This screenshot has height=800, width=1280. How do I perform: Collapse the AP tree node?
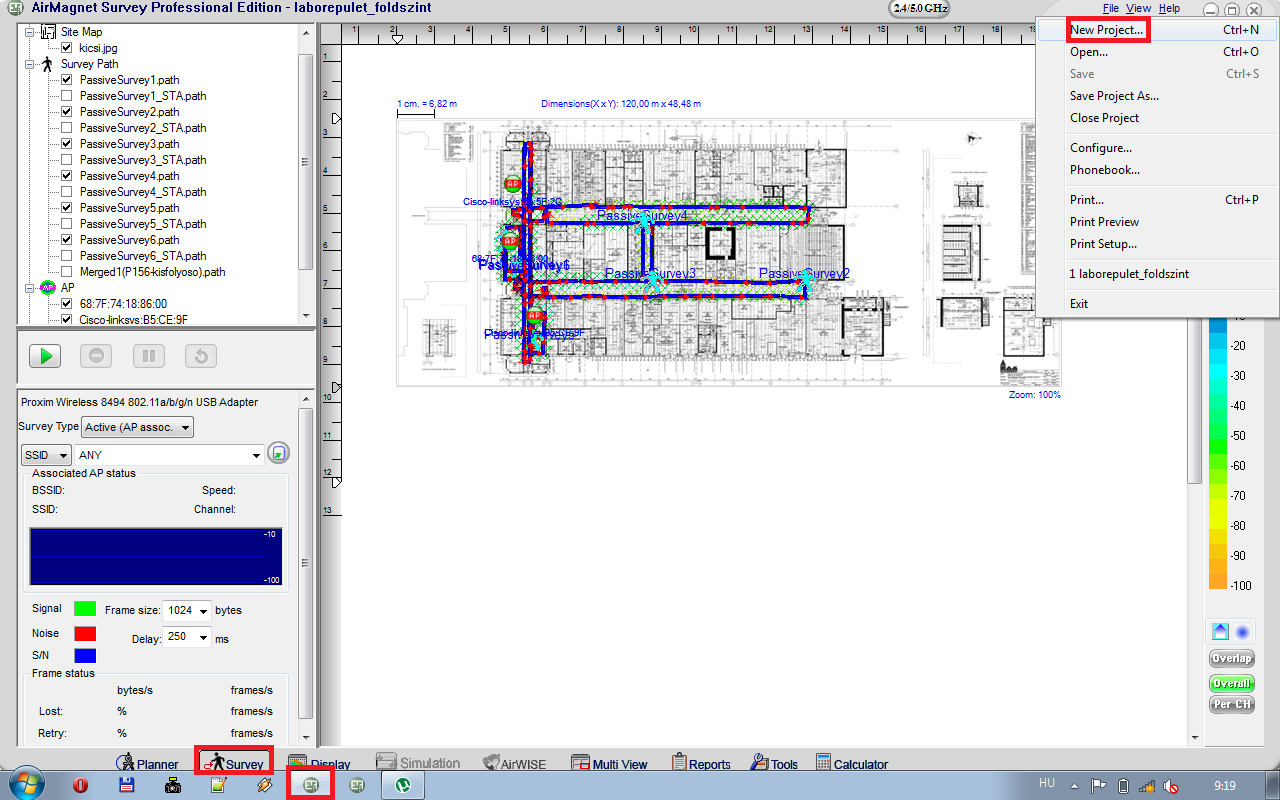click(29, 288)
